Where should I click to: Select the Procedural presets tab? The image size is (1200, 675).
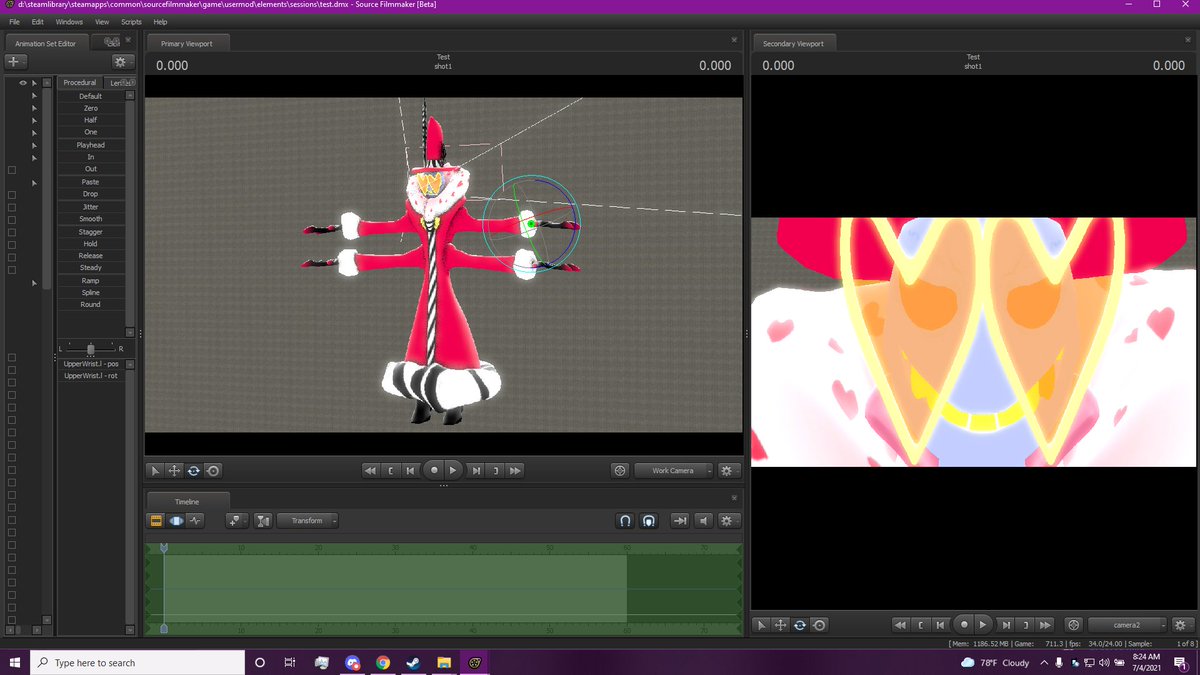point(79,82)
